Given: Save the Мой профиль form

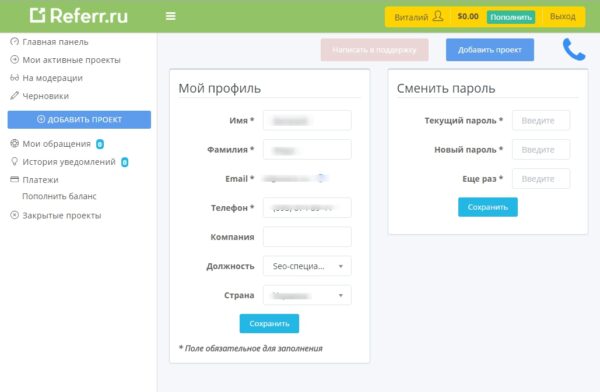Looking at the screenshot, I should point(269,323).
